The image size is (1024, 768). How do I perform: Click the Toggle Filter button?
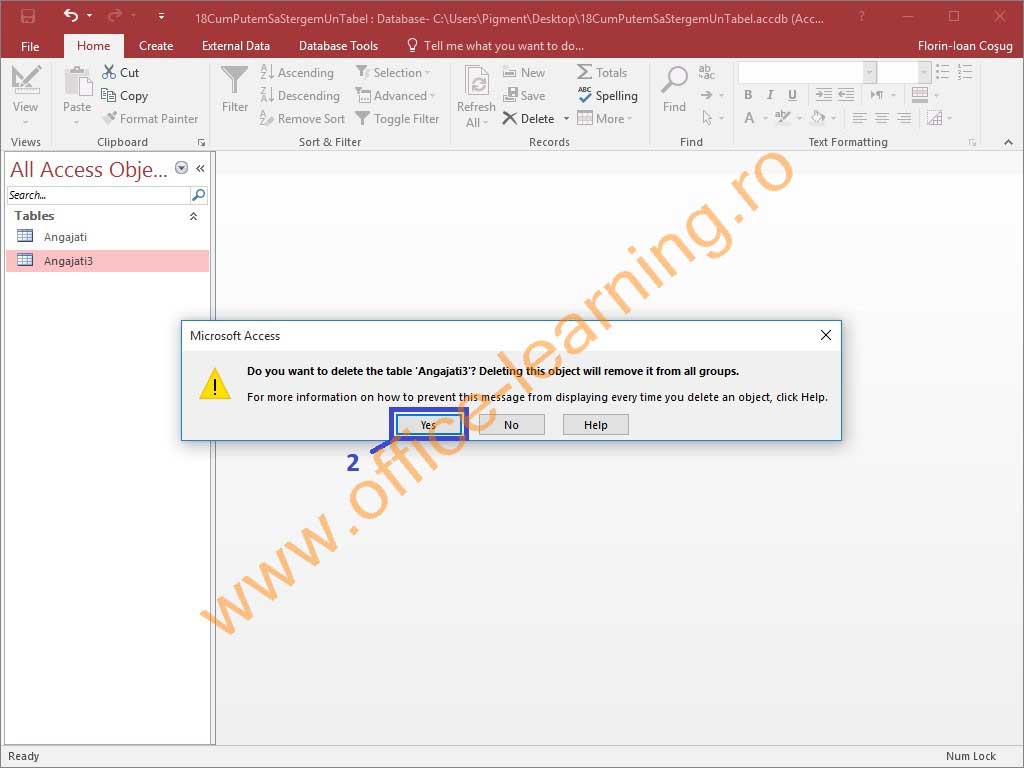click(397, 118)
